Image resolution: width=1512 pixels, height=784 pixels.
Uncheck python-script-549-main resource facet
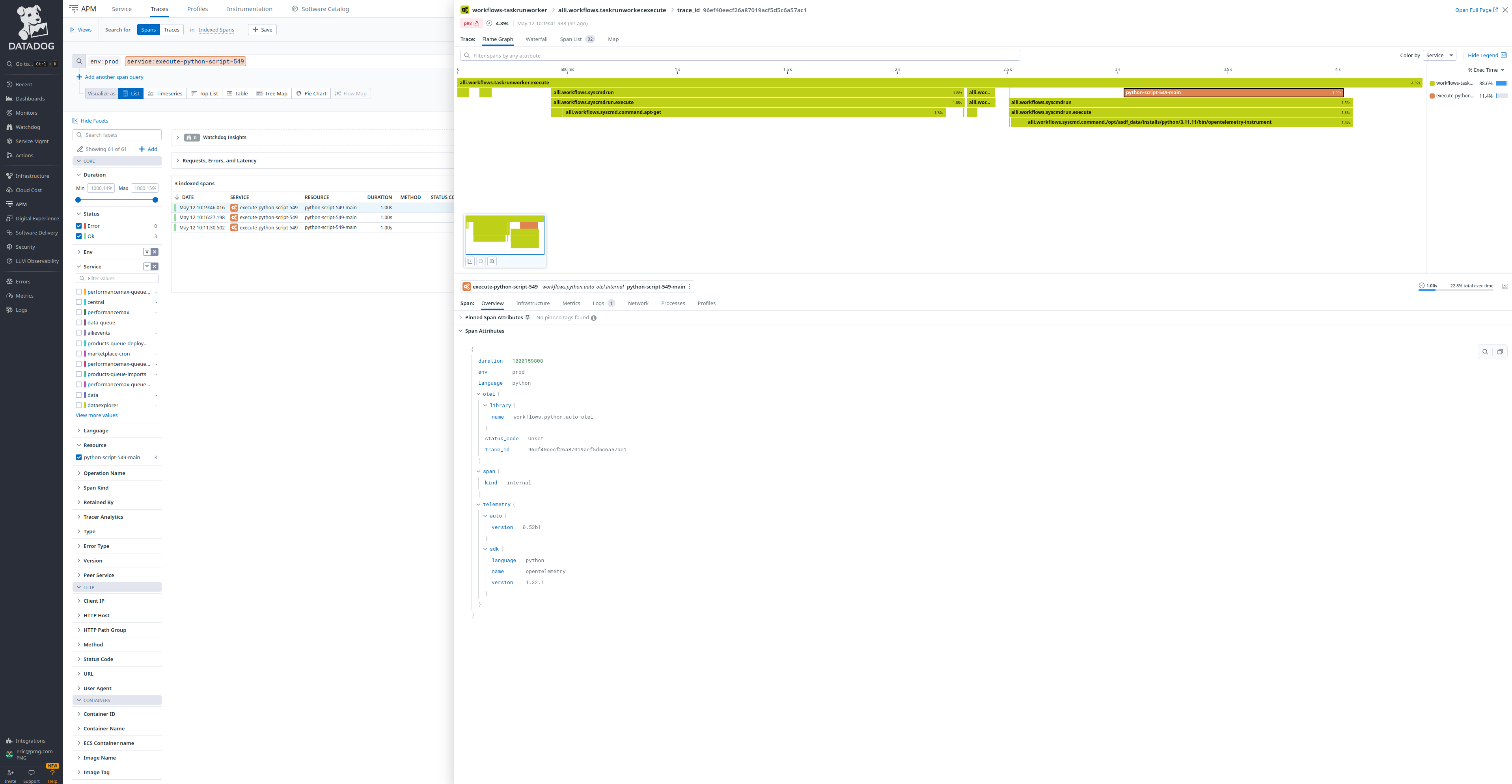tap(78, 457)
